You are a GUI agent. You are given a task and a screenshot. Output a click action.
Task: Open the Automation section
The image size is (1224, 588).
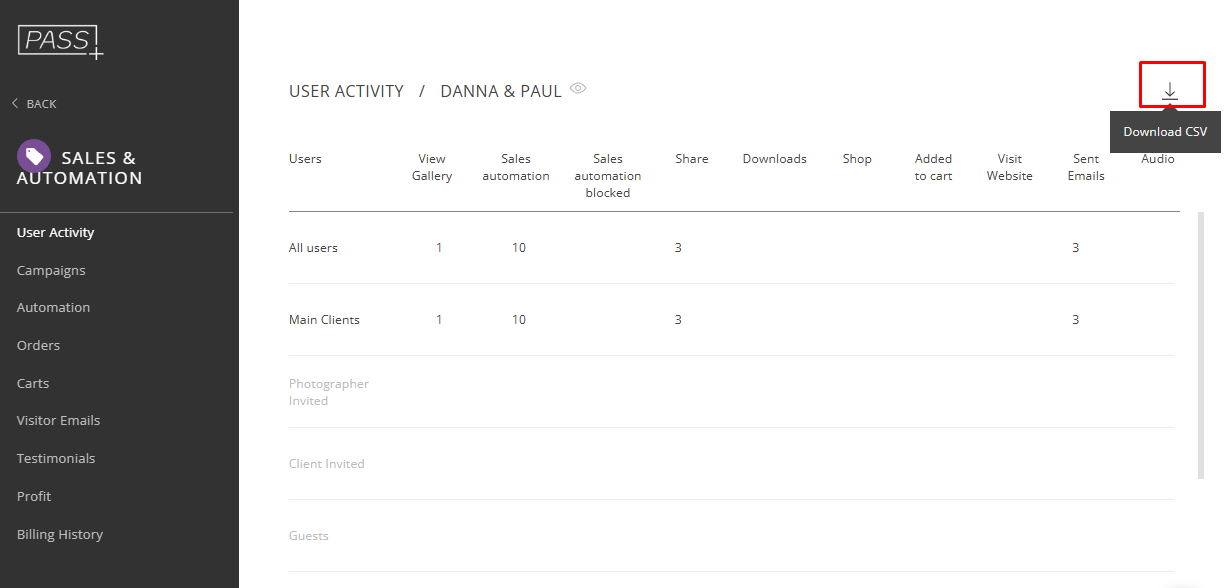pyautogui.click(x=53, y=307)
